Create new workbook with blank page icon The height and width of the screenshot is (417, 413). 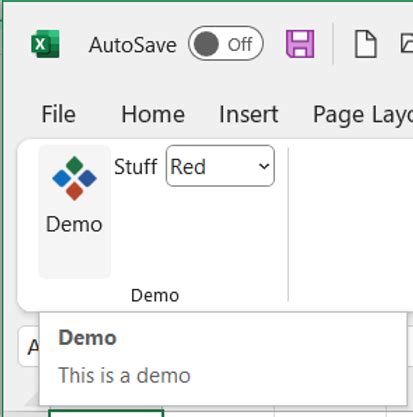point(365,44)
